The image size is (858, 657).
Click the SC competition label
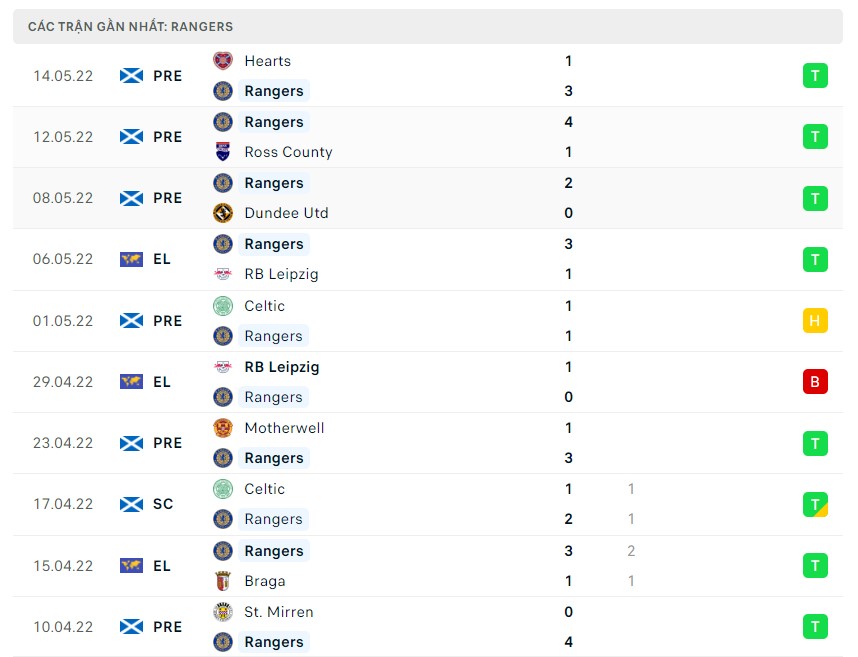(x=163, y=504)
